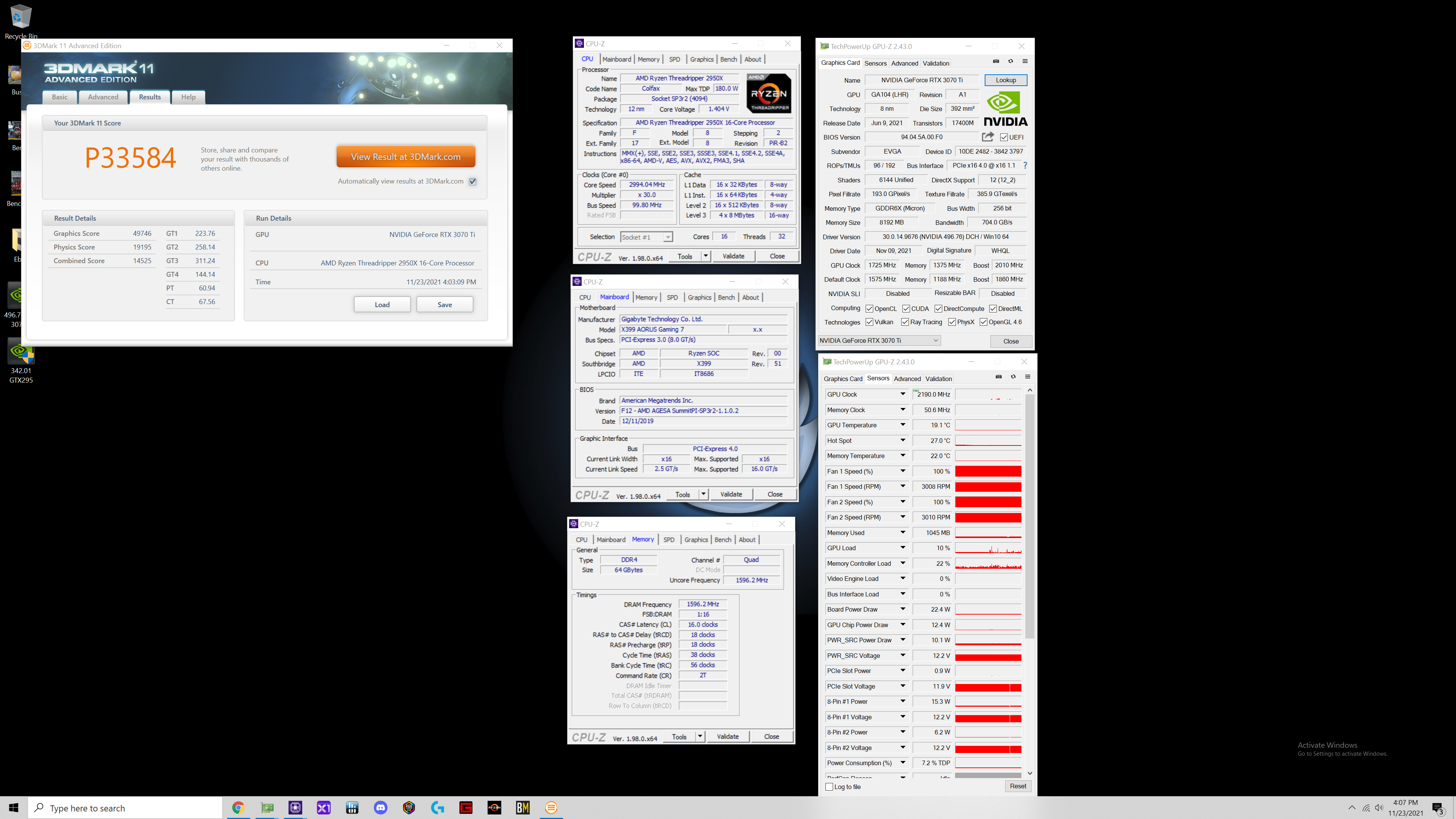Open Ryzen Master from the taskbar

click(494, 808)
